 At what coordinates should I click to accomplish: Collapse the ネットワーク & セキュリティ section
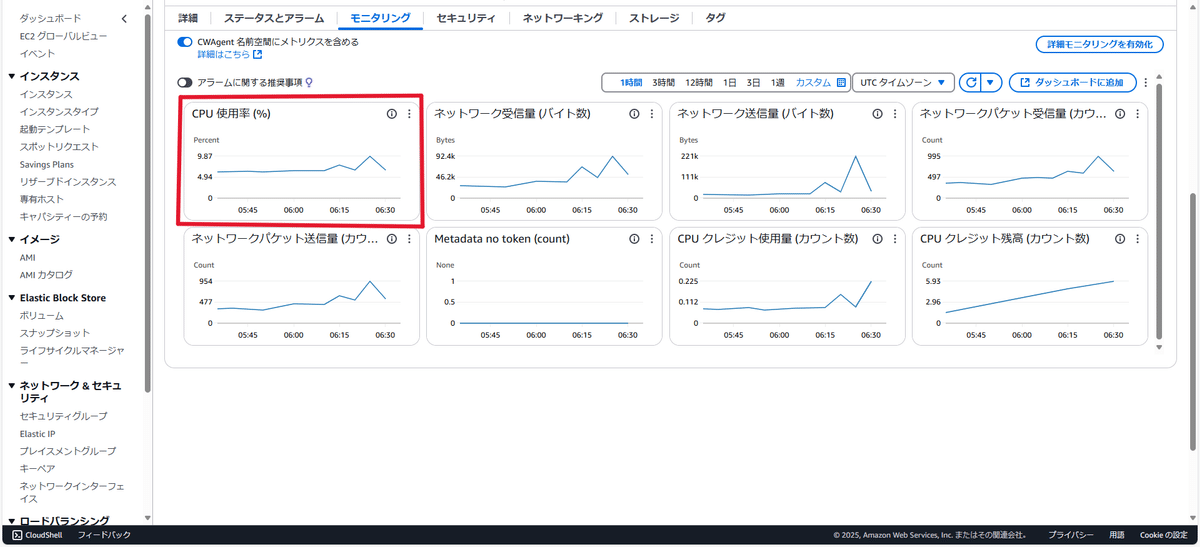tap(11, 385)
